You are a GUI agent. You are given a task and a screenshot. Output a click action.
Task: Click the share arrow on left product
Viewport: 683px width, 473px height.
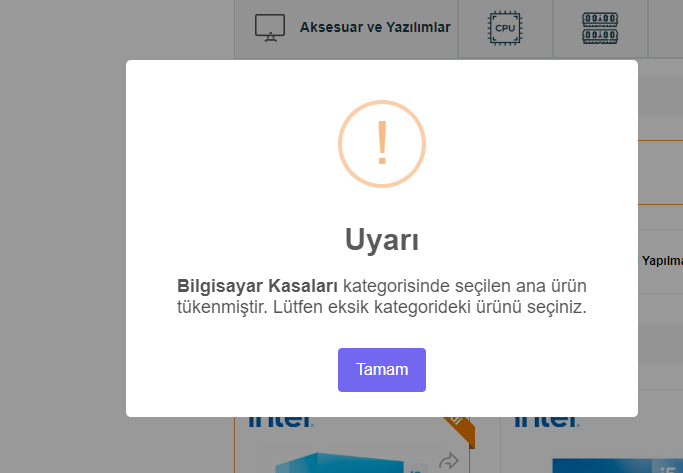click(x=449, y=461)
